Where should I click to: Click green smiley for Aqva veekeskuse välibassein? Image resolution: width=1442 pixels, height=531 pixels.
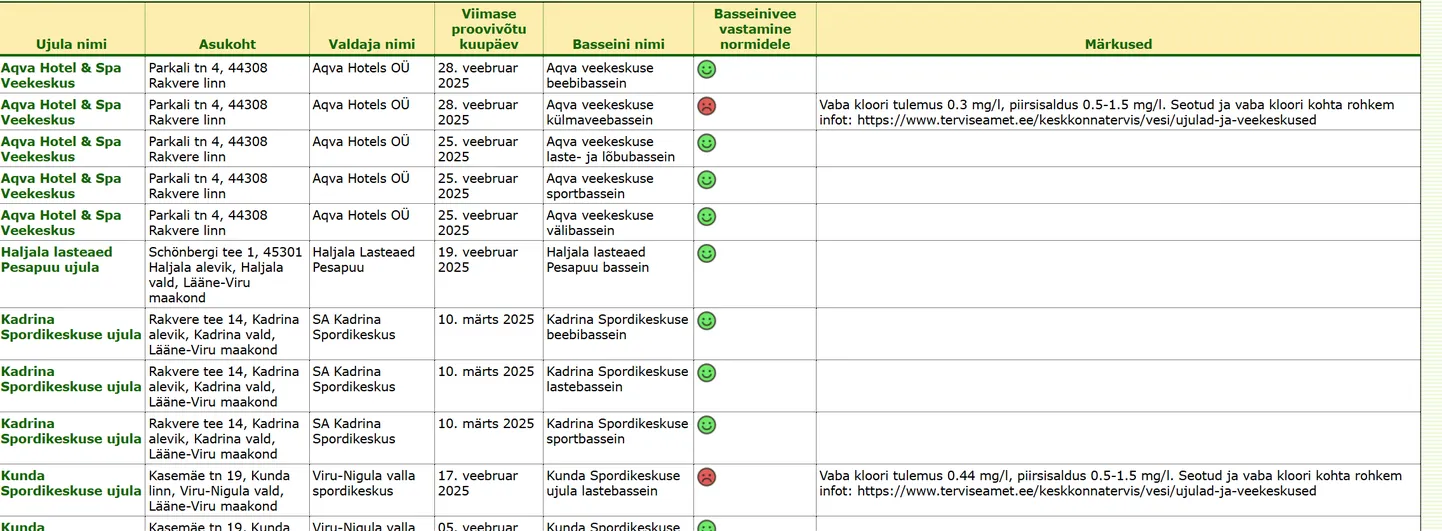(706, 217)
